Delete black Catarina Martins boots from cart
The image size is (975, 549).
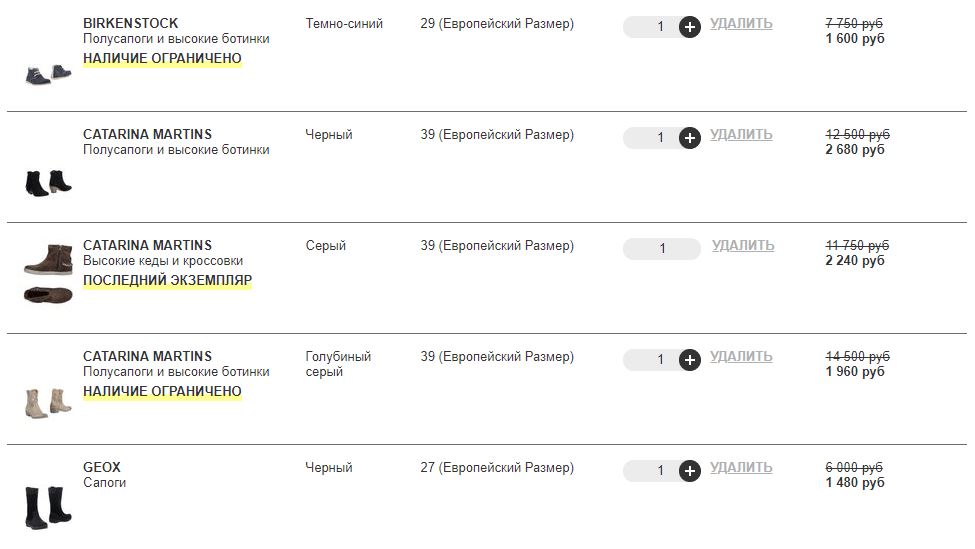click(x=741, y=134)
